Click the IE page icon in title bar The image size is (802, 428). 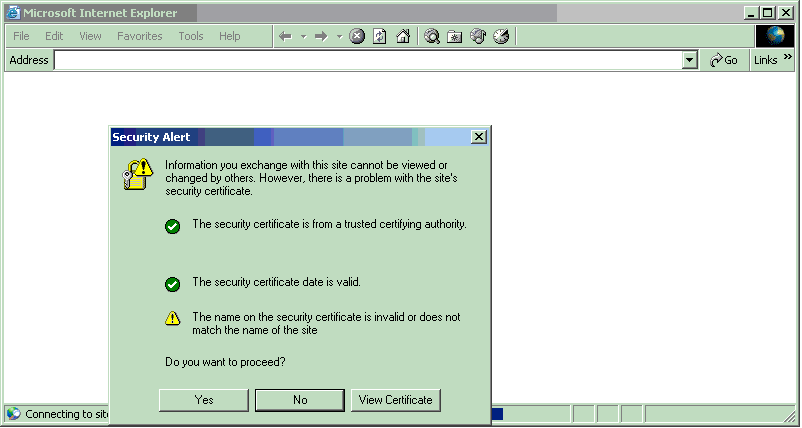click(13, 13)
